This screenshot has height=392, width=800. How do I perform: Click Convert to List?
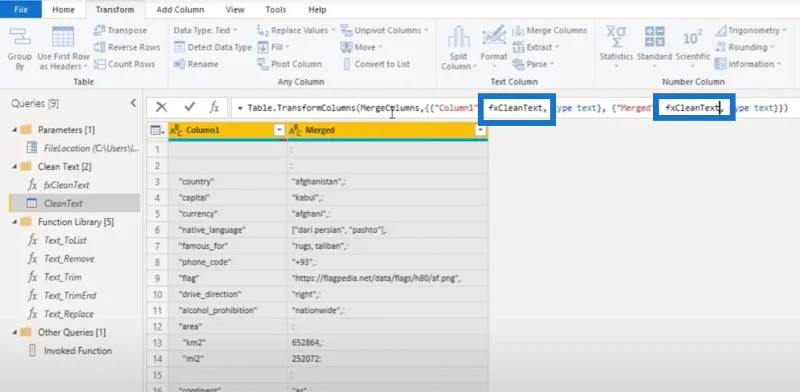pos(376,64)
